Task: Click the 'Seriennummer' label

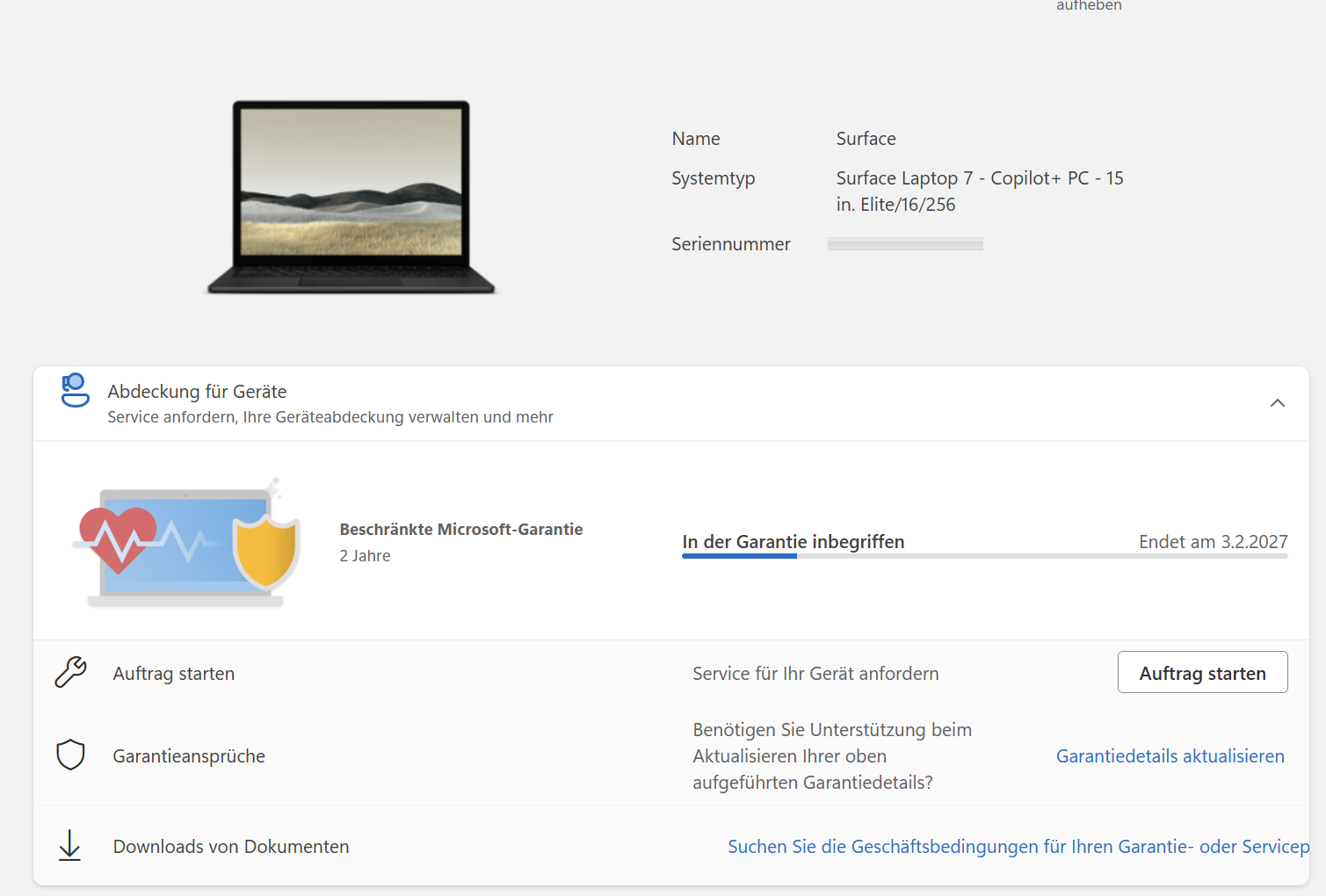Action: (x=731, y=244)
